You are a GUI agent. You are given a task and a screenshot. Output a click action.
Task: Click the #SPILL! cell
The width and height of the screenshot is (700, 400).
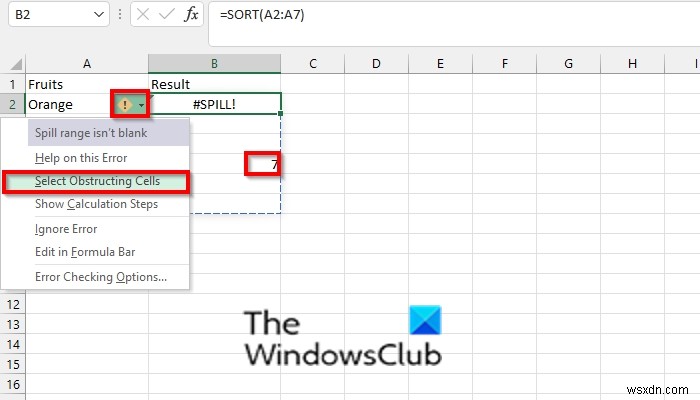tap(214, 104)
